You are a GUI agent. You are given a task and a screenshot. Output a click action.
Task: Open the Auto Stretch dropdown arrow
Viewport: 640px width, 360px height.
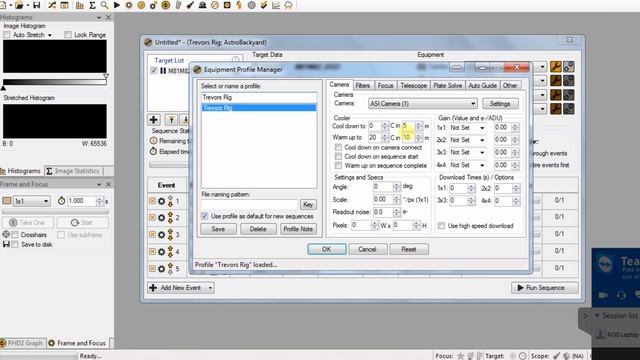[49, 36]
